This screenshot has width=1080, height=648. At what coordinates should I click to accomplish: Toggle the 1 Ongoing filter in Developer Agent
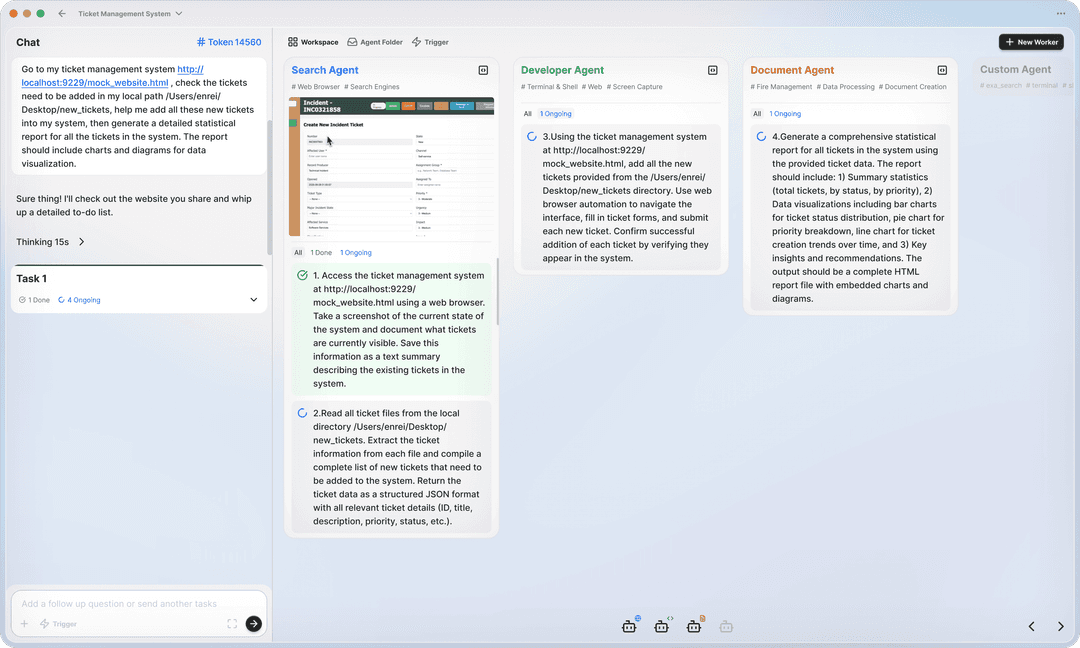556,113
